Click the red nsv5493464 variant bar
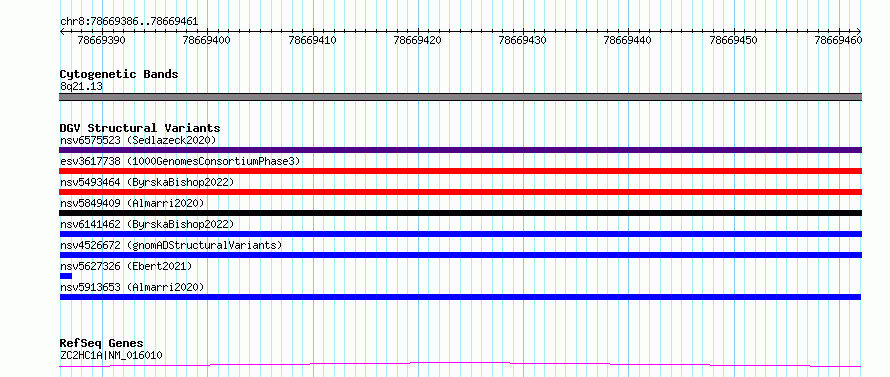The height and width of the screenshot is (377, 890). click(x=460, y=192)
